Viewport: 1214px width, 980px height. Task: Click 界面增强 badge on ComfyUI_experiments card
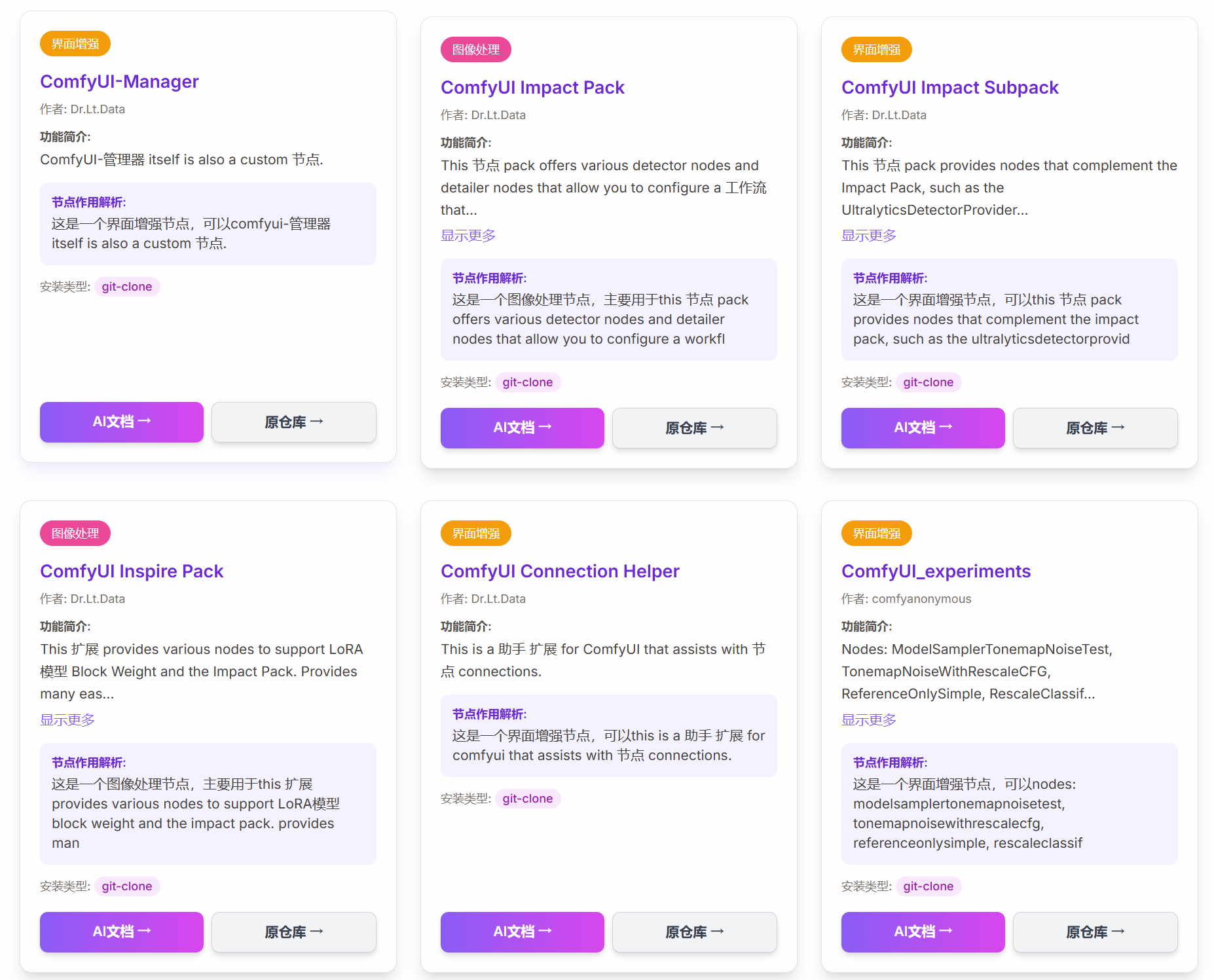pyautogui.click(x=877, y=534)
